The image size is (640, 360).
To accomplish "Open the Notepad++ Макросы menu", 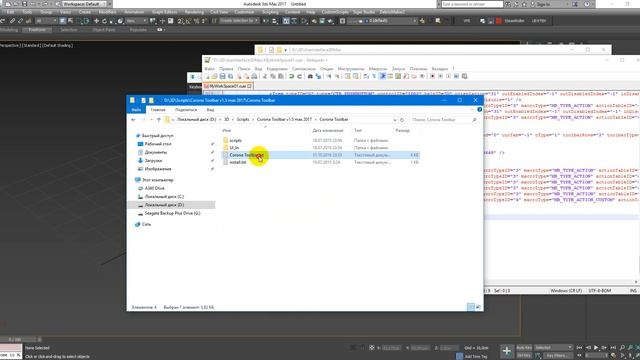I will [378, 69].
